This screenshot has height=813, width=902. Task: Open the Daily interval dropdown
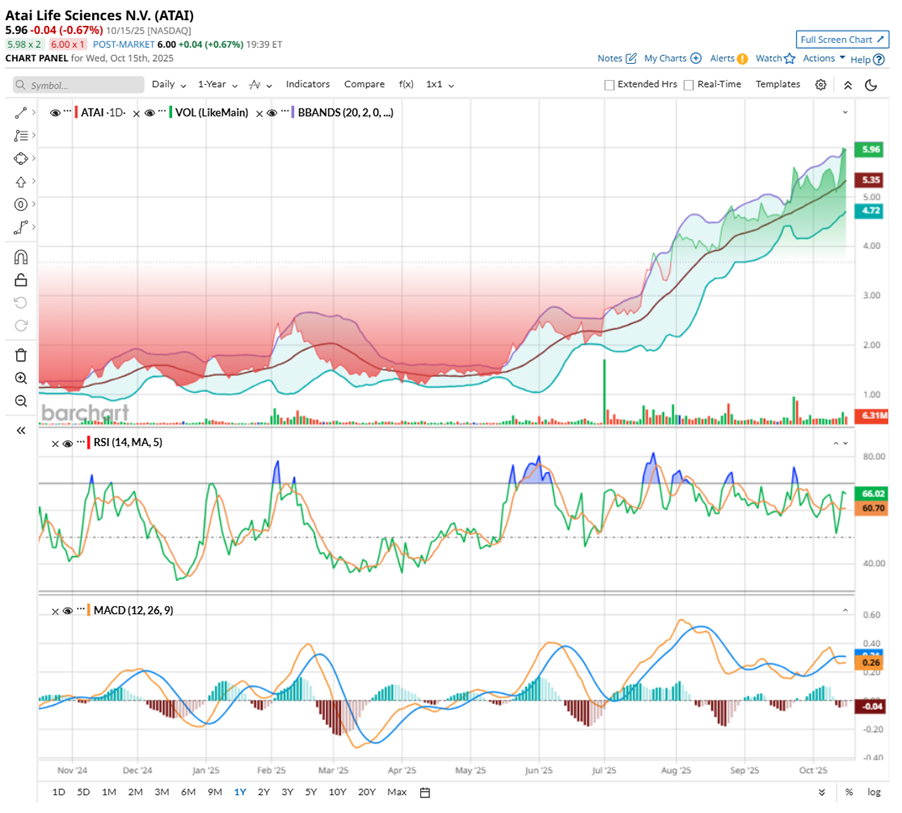point(169,85)
